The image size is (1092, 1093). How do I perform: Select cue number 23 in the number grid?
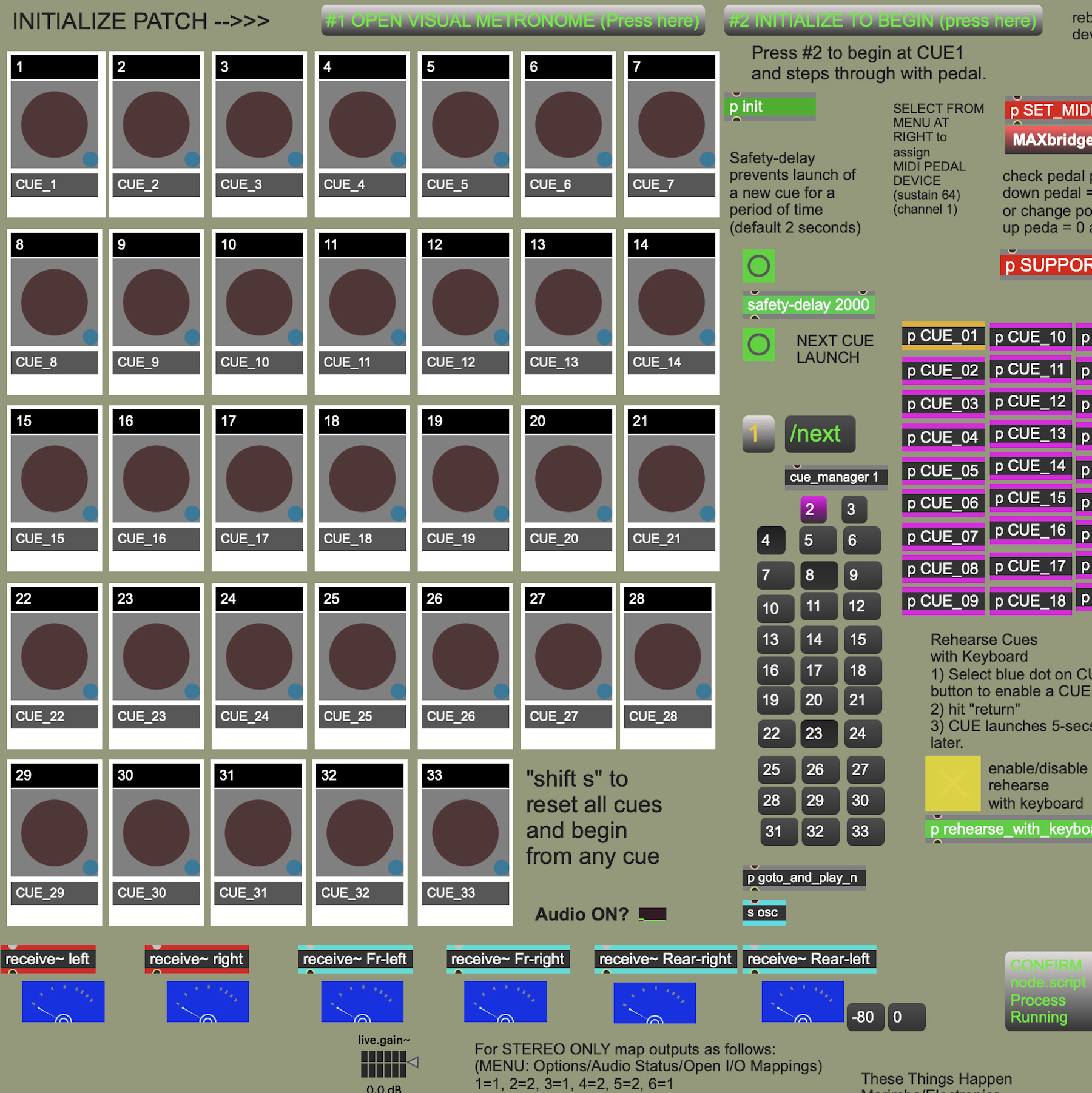pos(814,734)
